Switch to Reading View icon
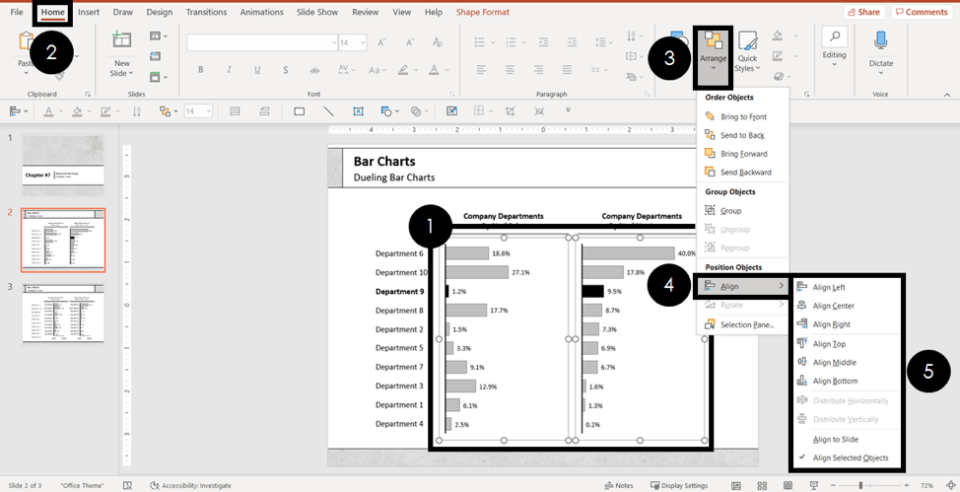The height and width of the screenshot is (492, 960). (x=789, y=485)
